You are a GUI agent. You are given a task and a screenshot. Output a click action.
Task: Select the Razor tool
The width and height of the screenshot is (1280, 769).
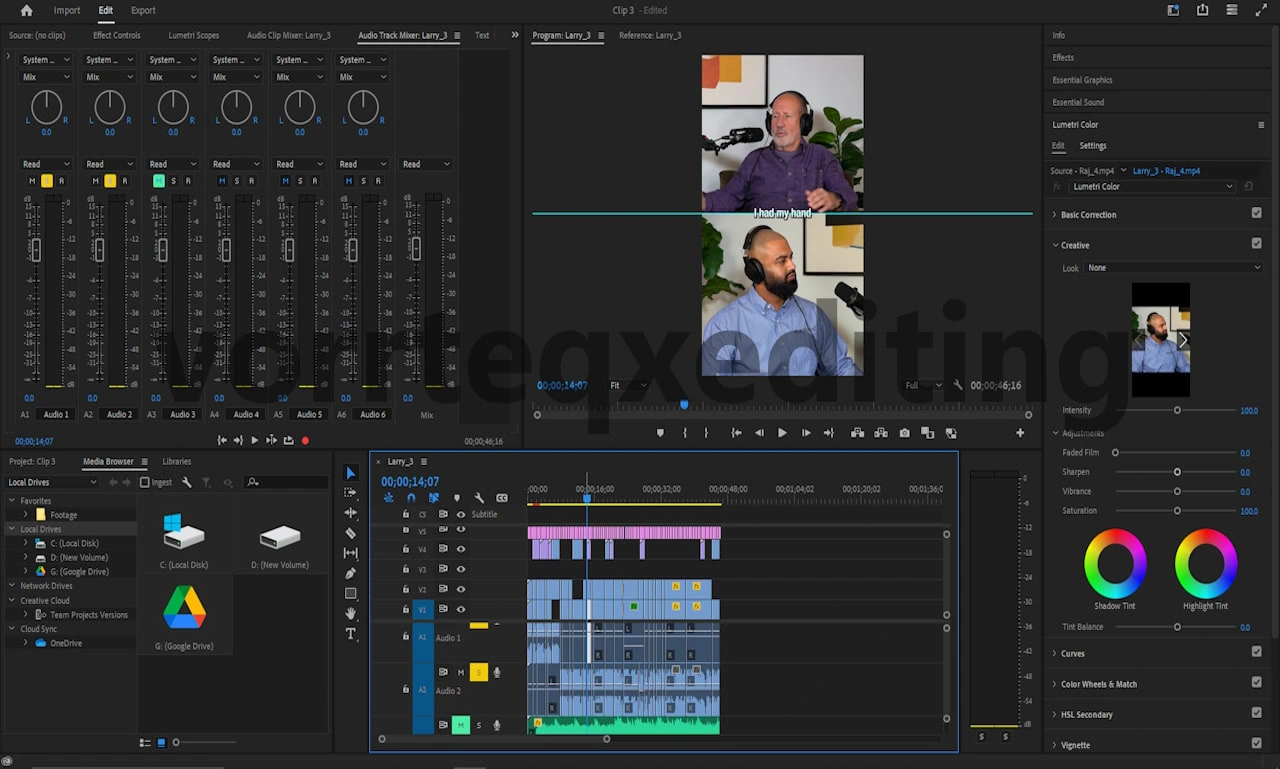pos(351,533)
